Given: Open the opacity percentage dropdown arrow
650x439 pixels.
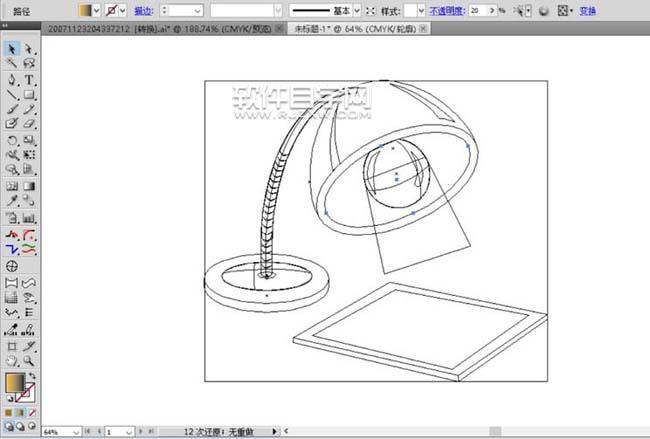Looking at the screenshot, I should pyautogui.click(x=490, y=9).
